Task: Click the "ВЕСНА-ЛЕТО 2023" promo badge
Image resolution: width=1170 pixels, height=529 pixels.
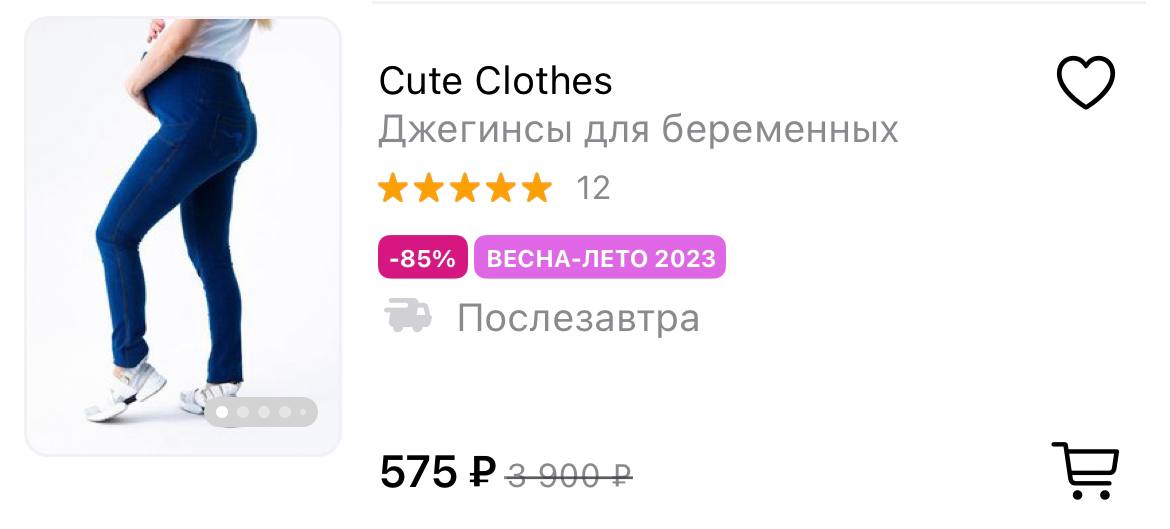Action: pyautogui.click(x=600, y=258)
